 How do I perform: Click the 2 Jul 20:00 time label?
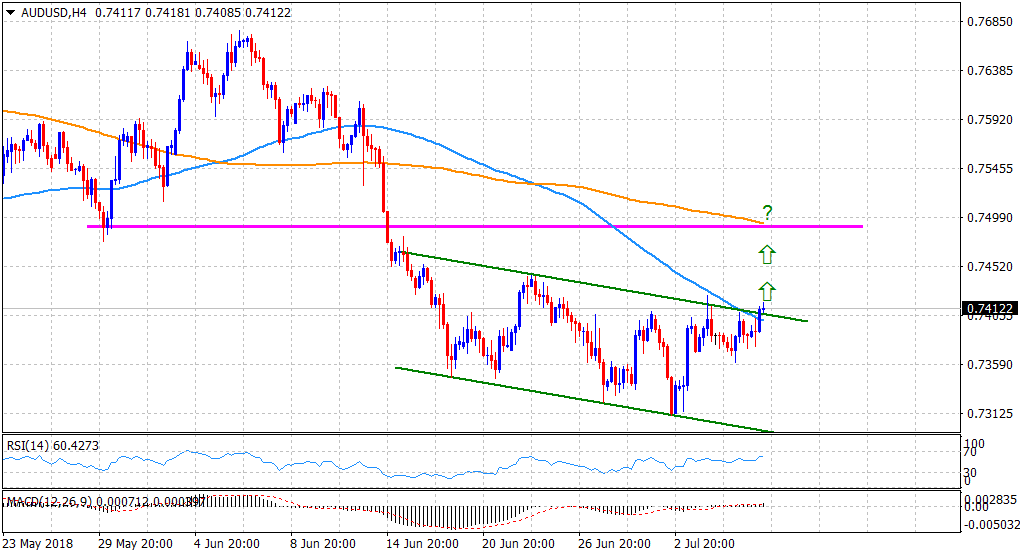(x=704, y=545)
